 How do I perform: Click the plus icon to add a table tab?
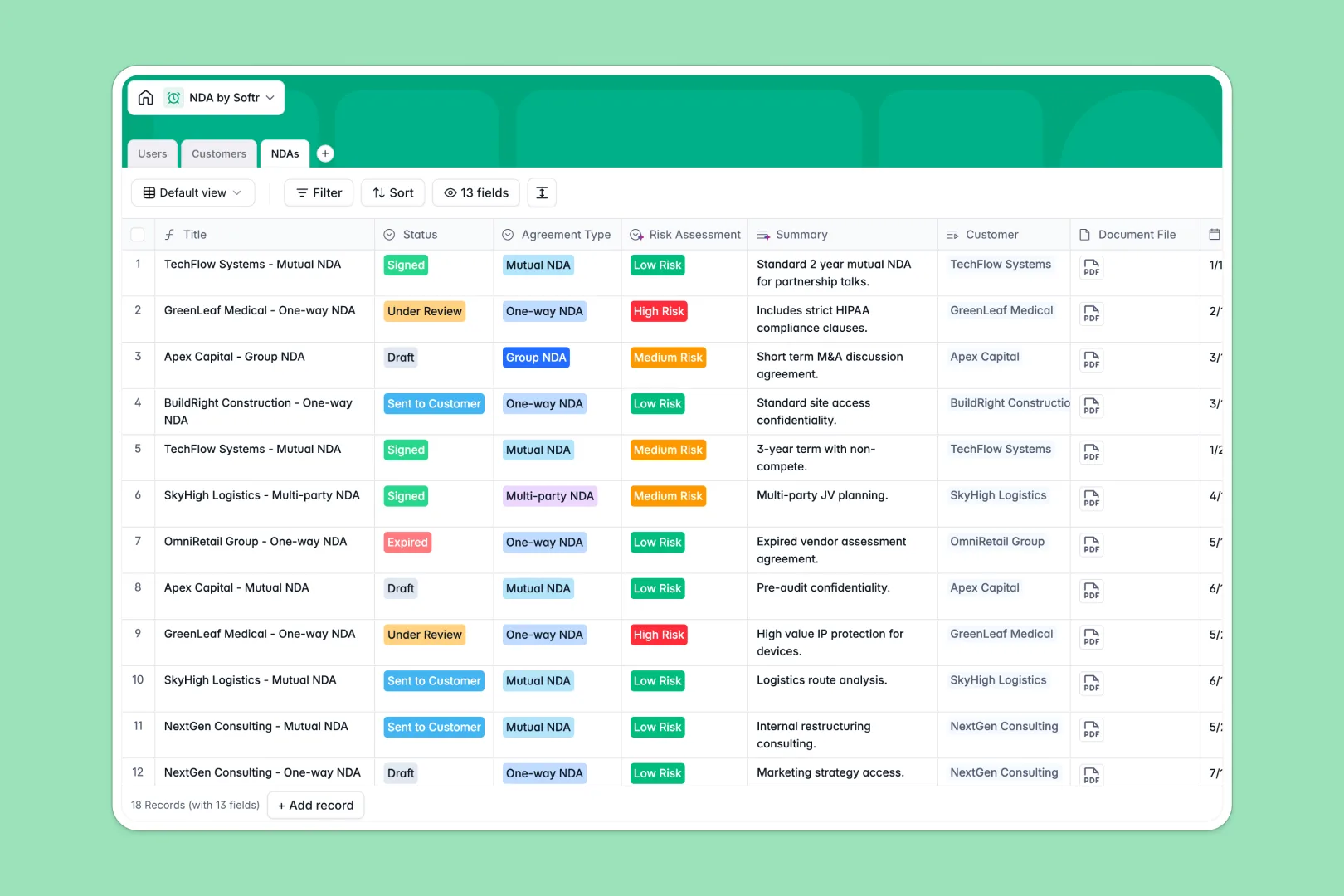pos(325,153)
